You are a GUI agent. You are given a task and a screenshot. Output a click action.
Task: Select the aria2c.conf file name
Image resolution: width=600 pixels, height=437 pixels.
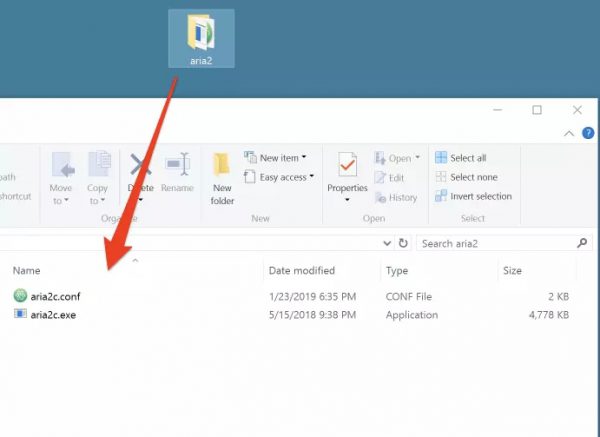55,296
